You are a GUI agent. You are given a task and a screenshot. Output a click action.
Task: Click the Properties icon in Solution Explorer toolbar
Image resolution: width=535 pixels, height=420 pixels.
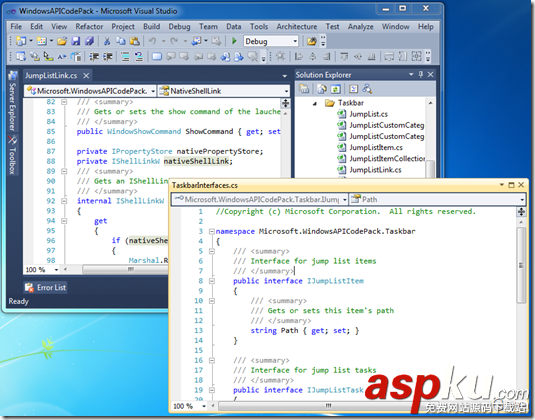point(304,89)
